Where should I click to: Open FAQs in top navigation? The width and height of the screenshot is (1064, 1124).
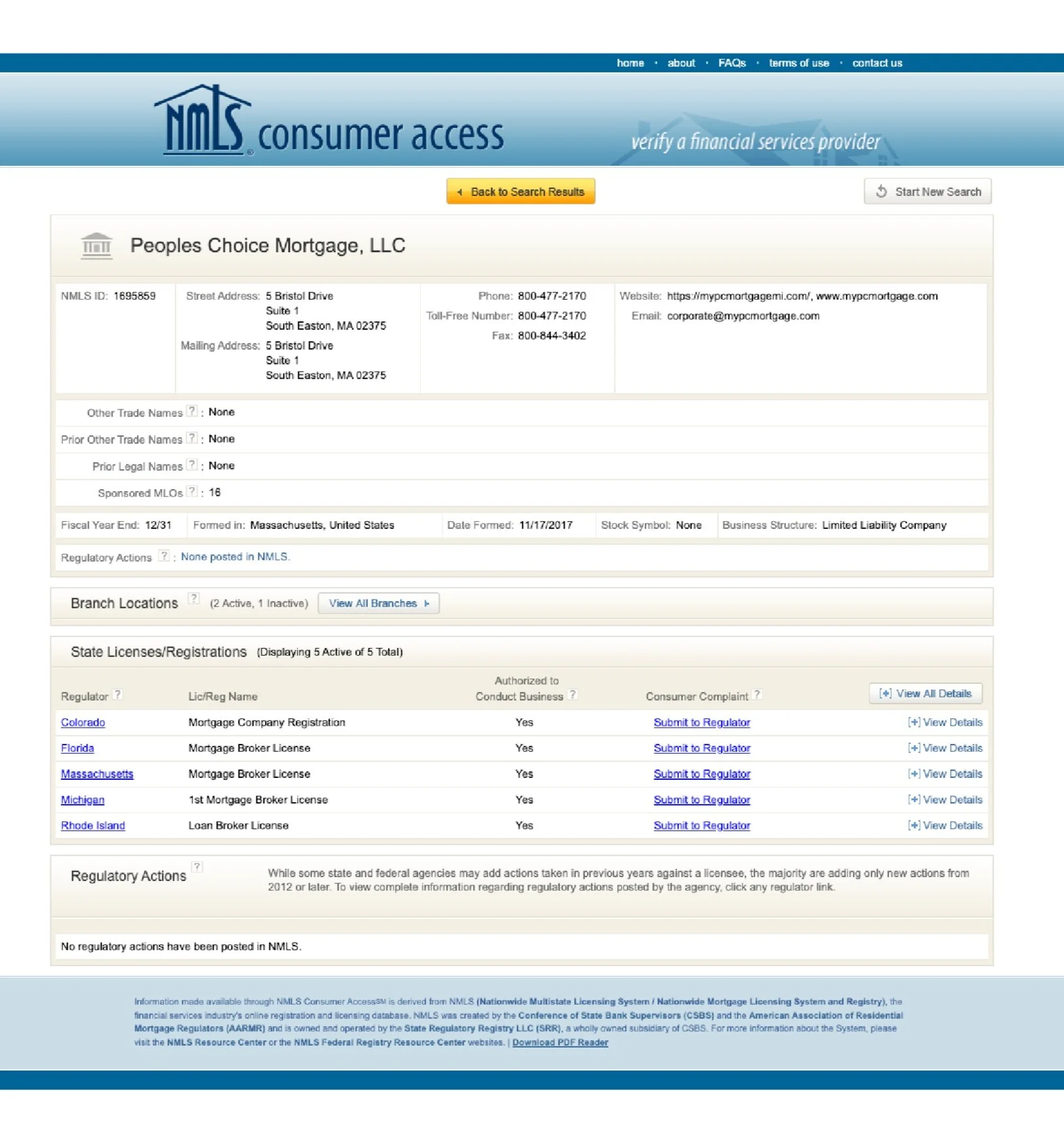[x=732, y=63]
